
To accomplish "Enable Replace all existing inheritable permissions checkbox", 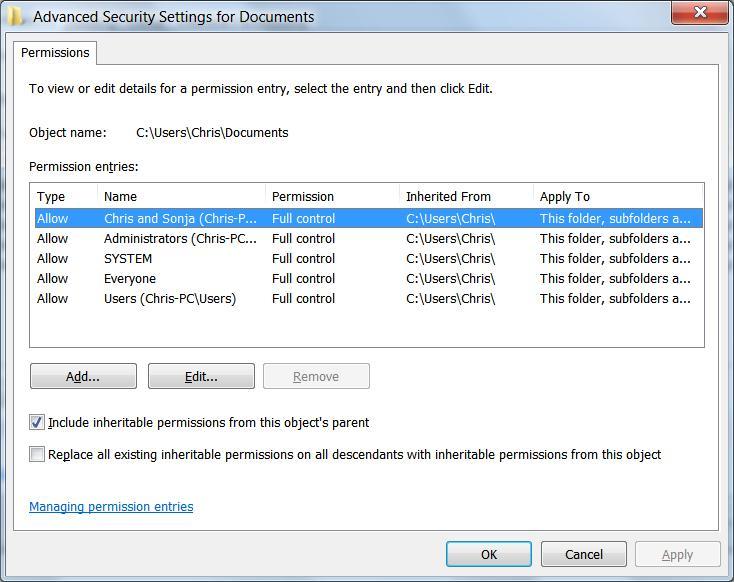I will coord(37,455).
